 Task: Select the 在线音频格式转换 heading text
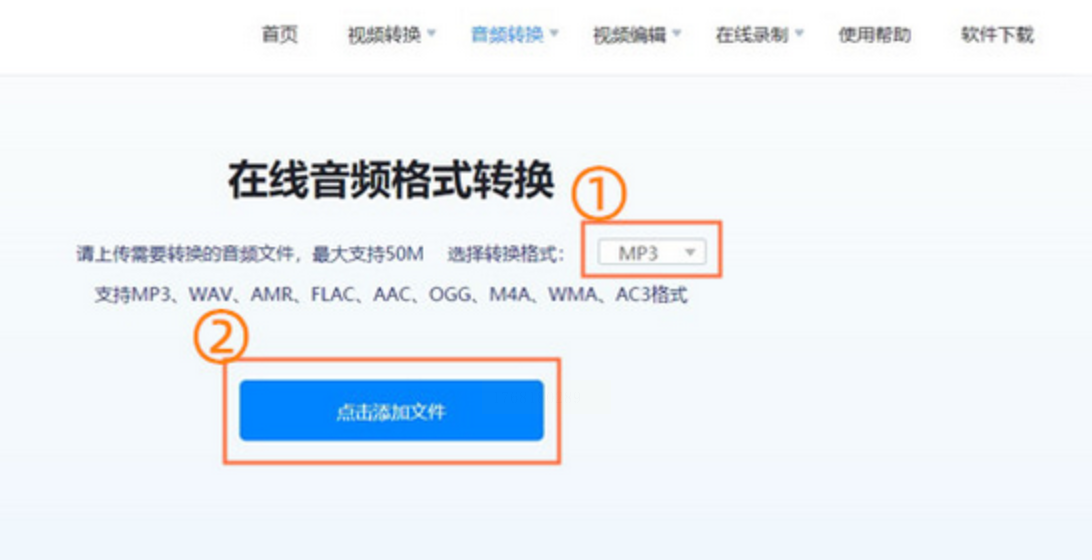point(391,180)
